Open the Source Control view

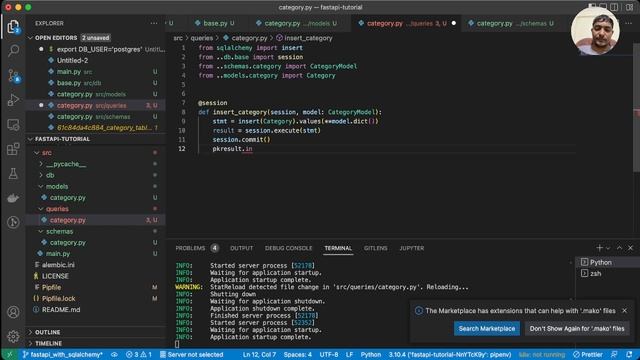[x=13, y=76]
